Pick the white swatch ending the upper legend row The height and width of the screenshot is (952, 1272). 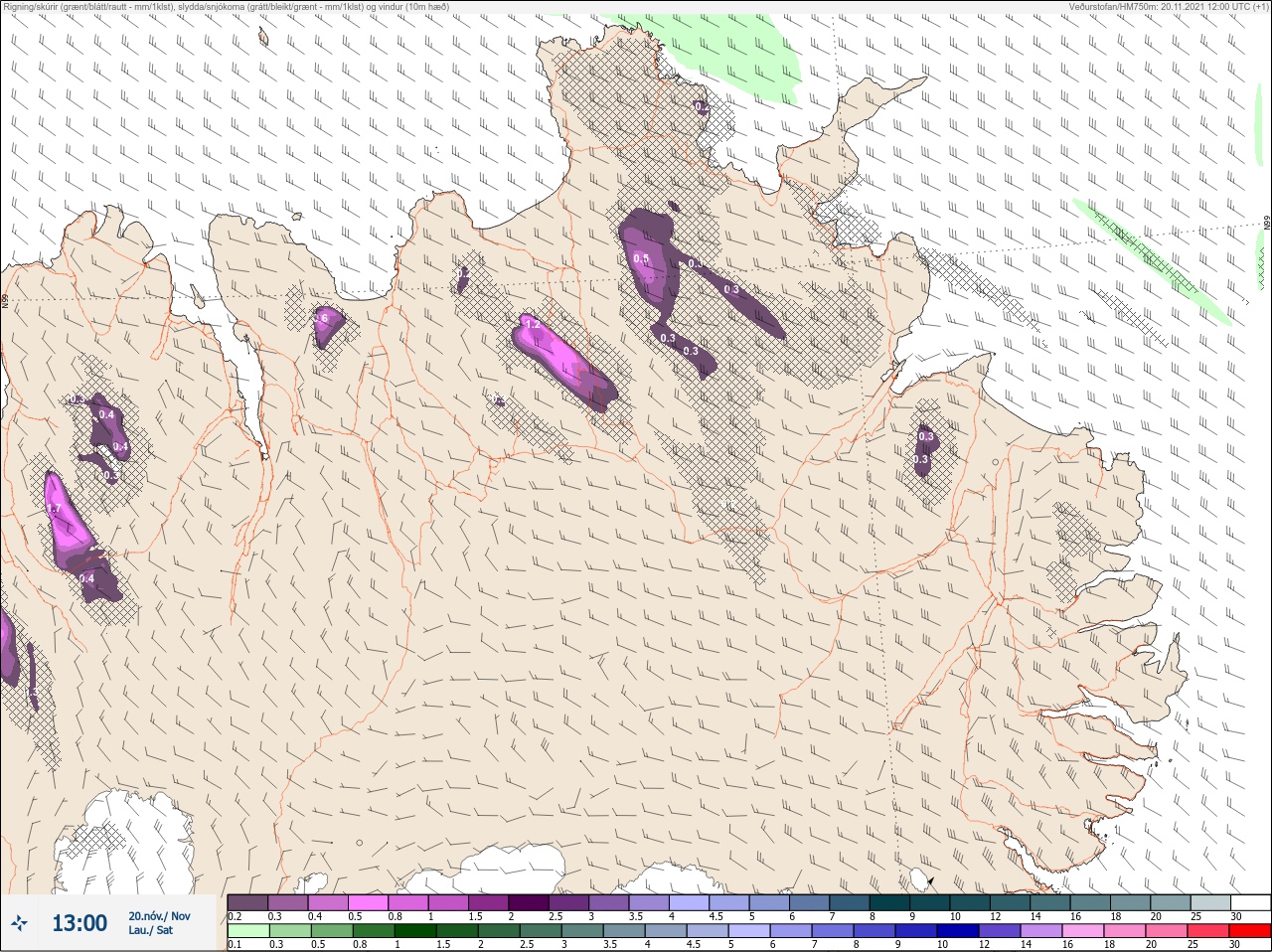(x=1250, y=902)
